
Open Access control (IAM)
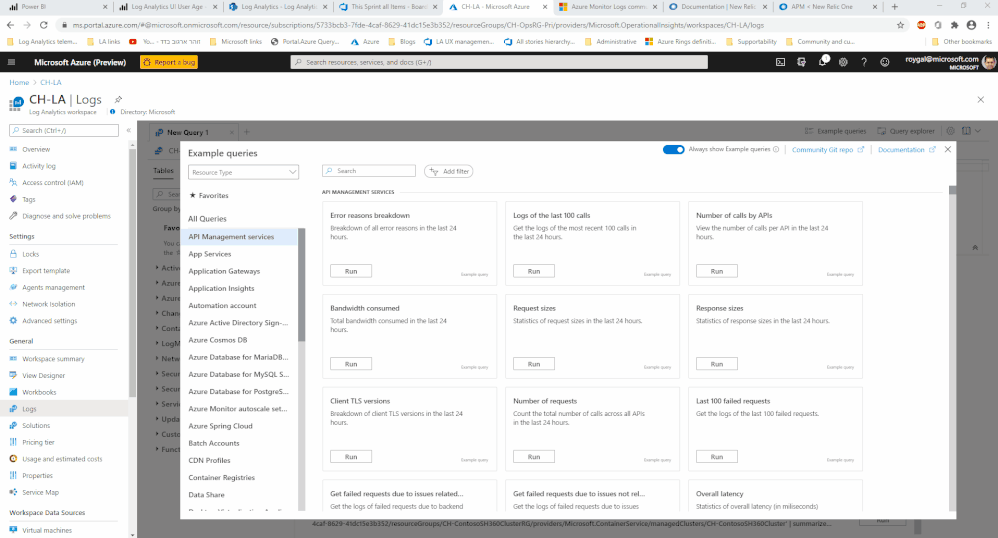pyautogui.click(x=53, y=182)
